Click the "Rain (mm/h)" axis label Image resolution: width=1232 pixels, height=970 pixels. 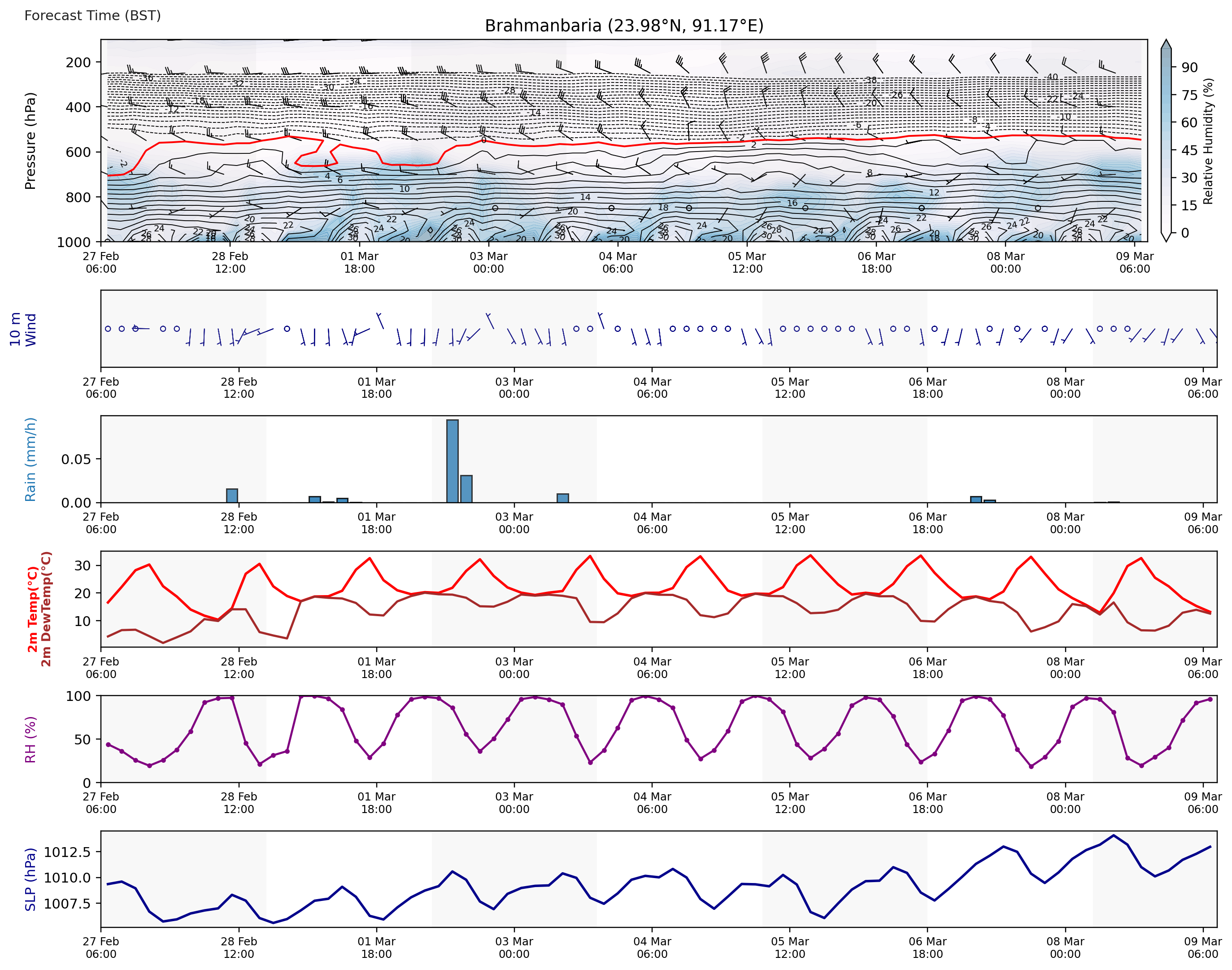point(30,460)
